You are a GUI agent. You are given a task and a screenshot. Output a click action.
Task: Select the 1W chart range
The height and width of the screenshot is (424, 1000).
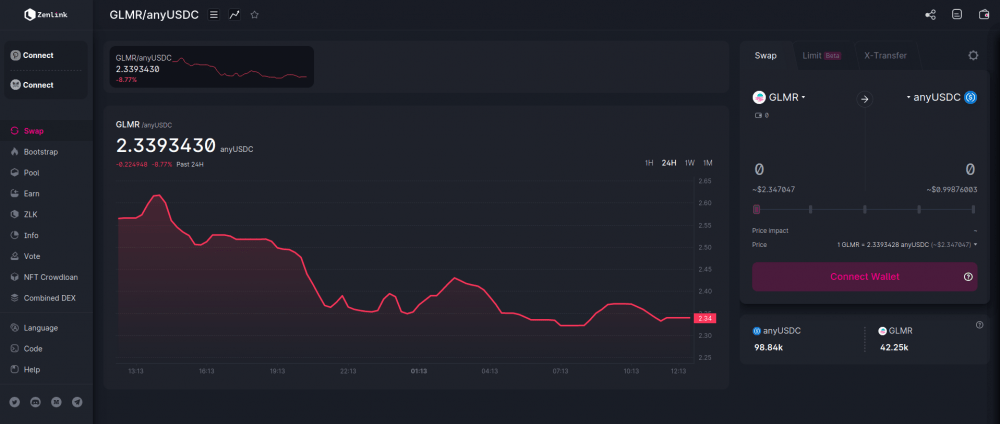(689, 163)
